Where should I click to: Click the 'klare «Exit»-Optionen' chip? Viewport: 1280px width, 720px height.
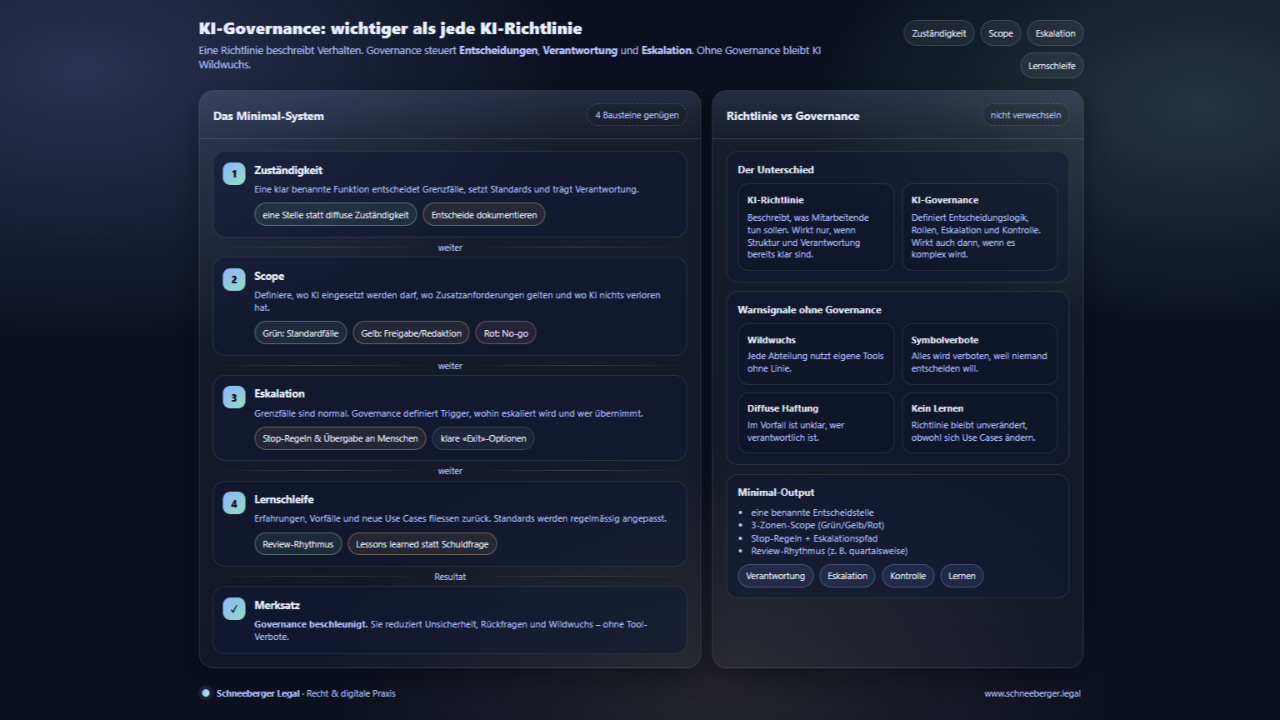click(483, 438)
